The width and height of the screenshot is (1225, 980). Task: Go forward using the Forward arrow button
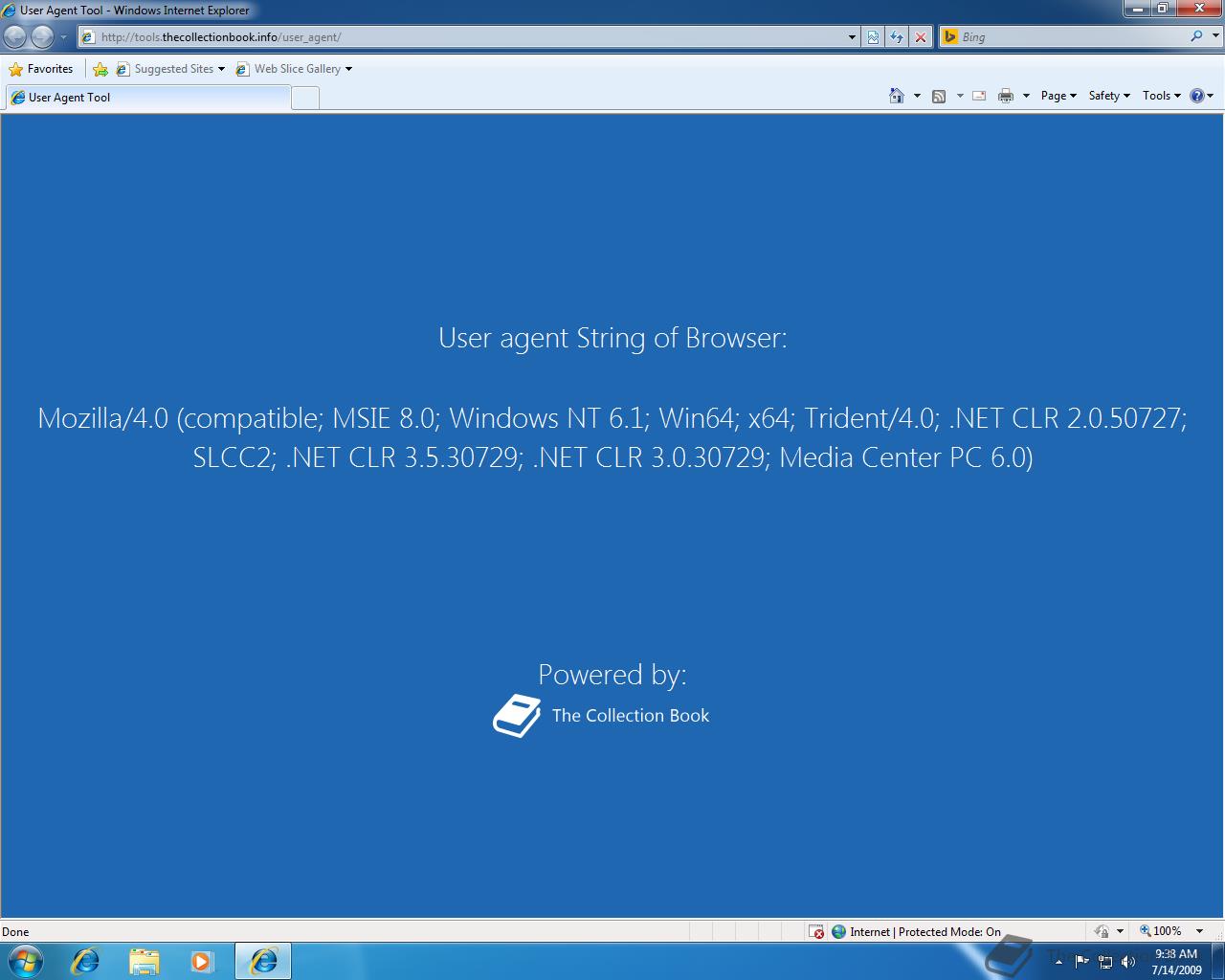click(x=43, y=36)
